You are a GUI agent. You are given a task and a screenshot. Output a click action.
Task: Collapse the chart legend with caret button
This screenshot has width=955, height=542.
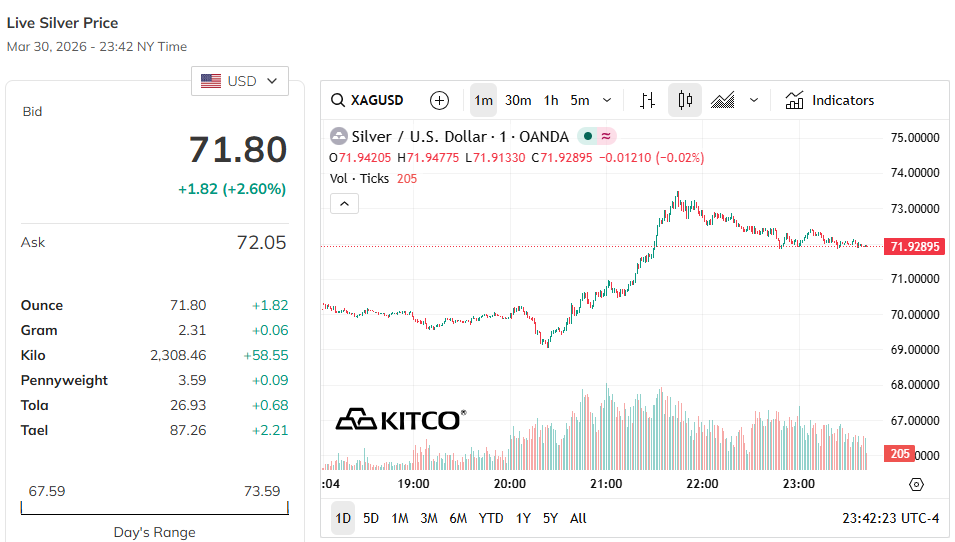click(x=343, y=204)
